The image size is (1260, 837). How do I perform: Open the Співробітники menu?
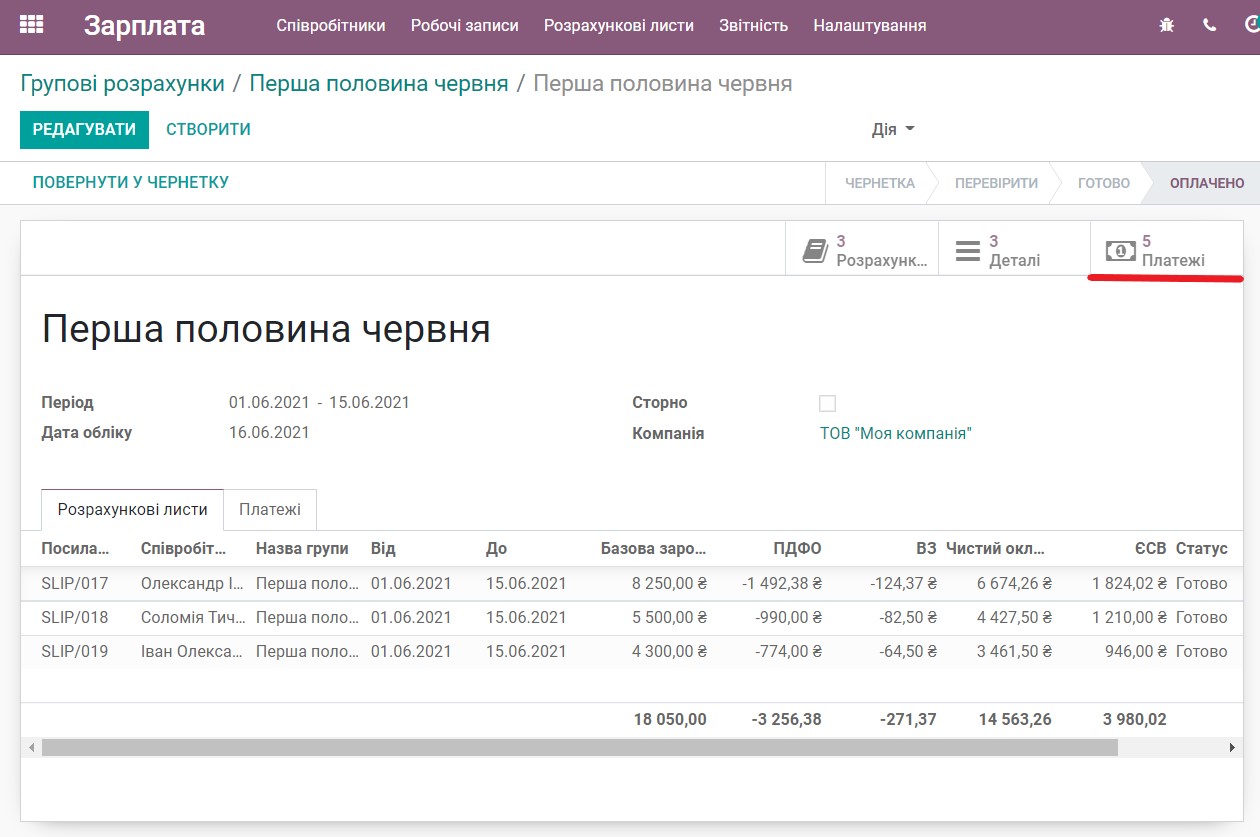point(330,26)
